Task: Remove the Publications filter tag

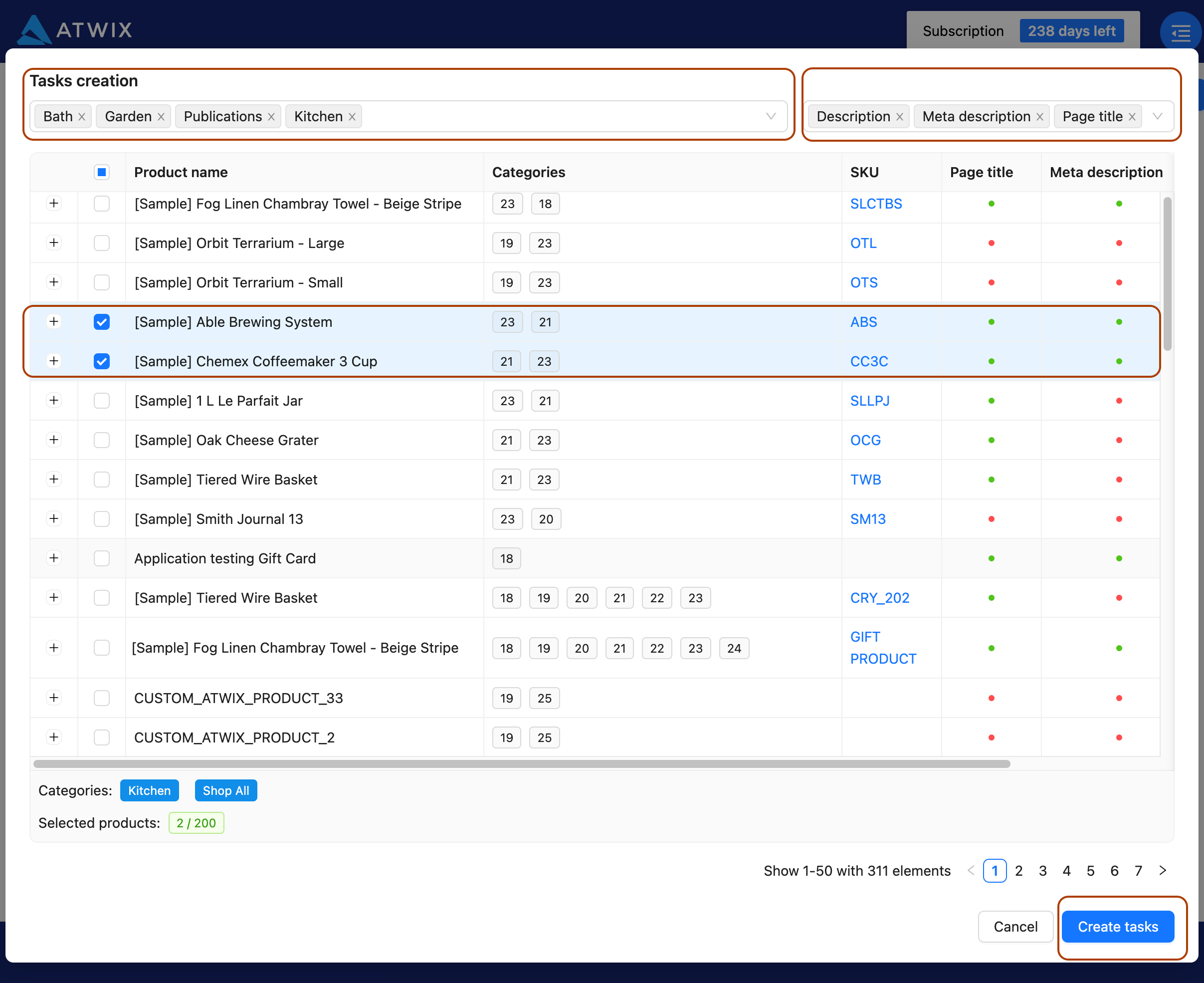Action: 271,116
